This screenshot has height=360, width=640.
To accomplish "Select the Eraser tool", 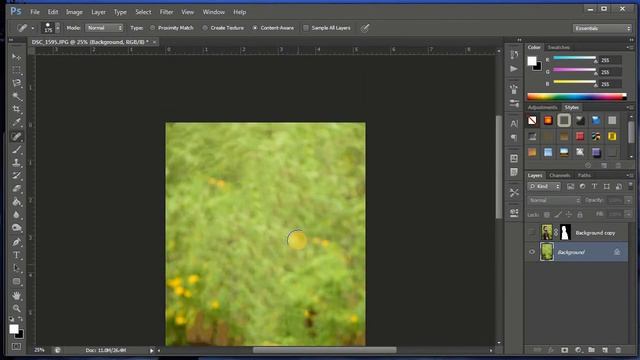I will point(16,189).
